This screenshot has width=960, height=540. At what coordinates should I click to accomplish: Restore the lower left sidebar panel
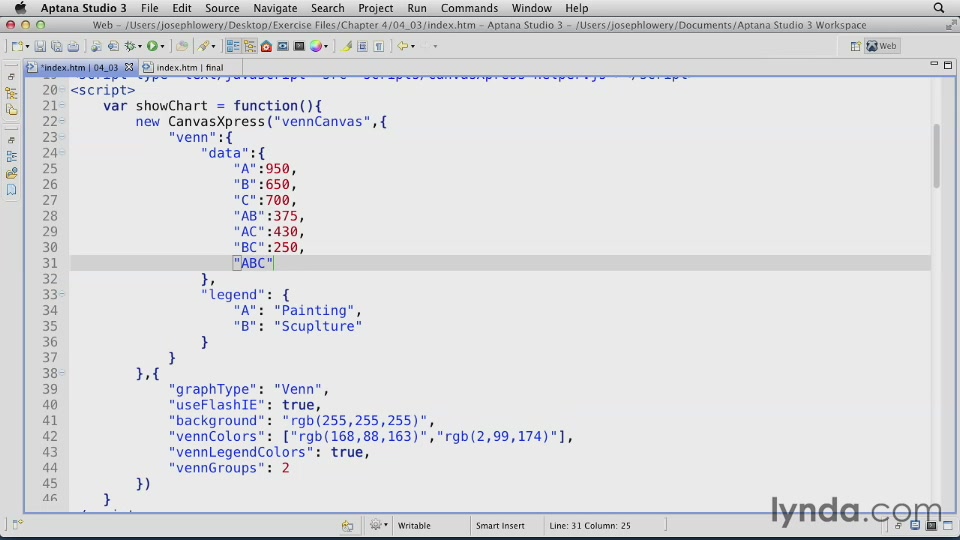(11, 140)
